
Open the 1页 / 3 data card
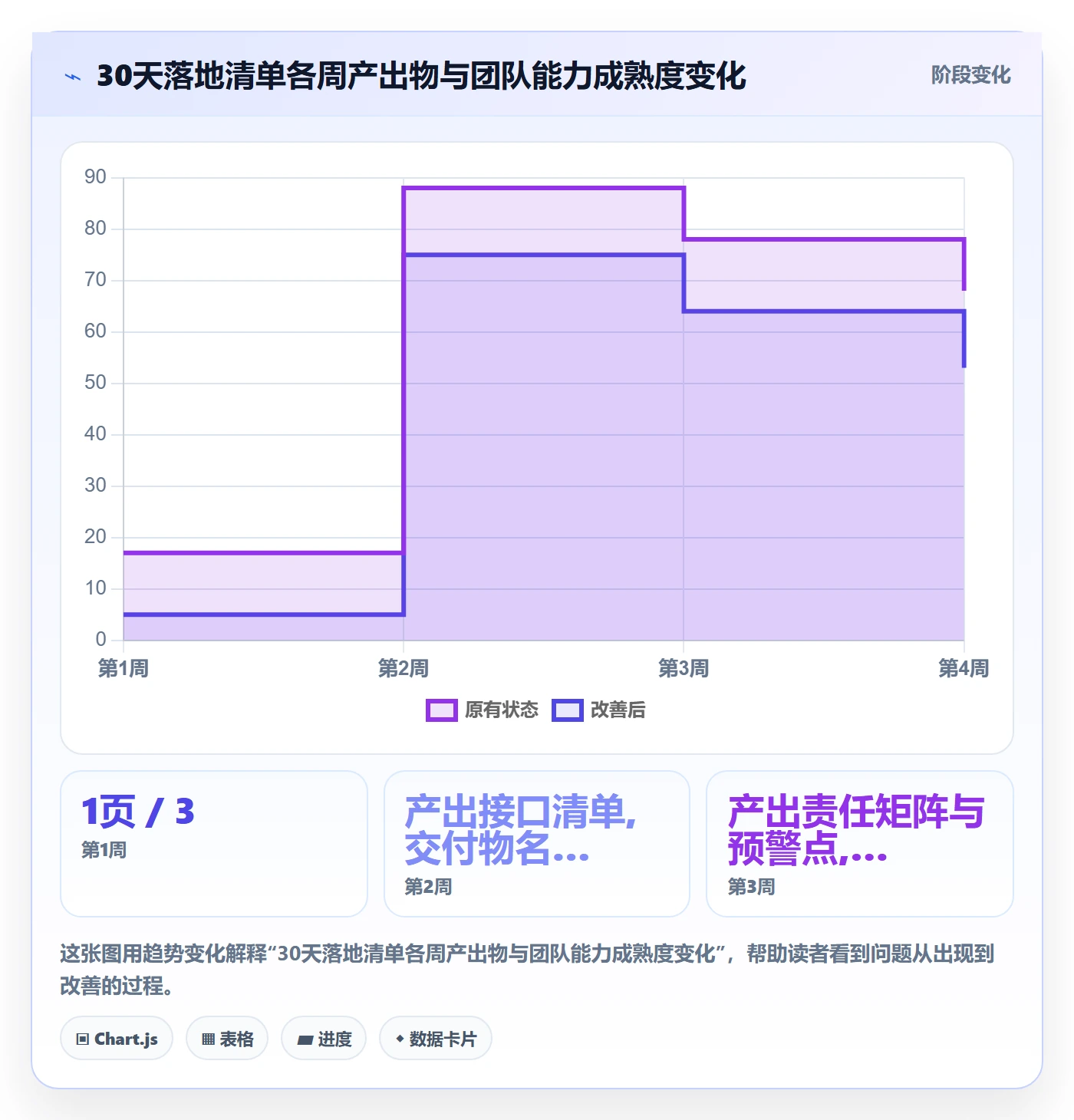pos(214,844)
